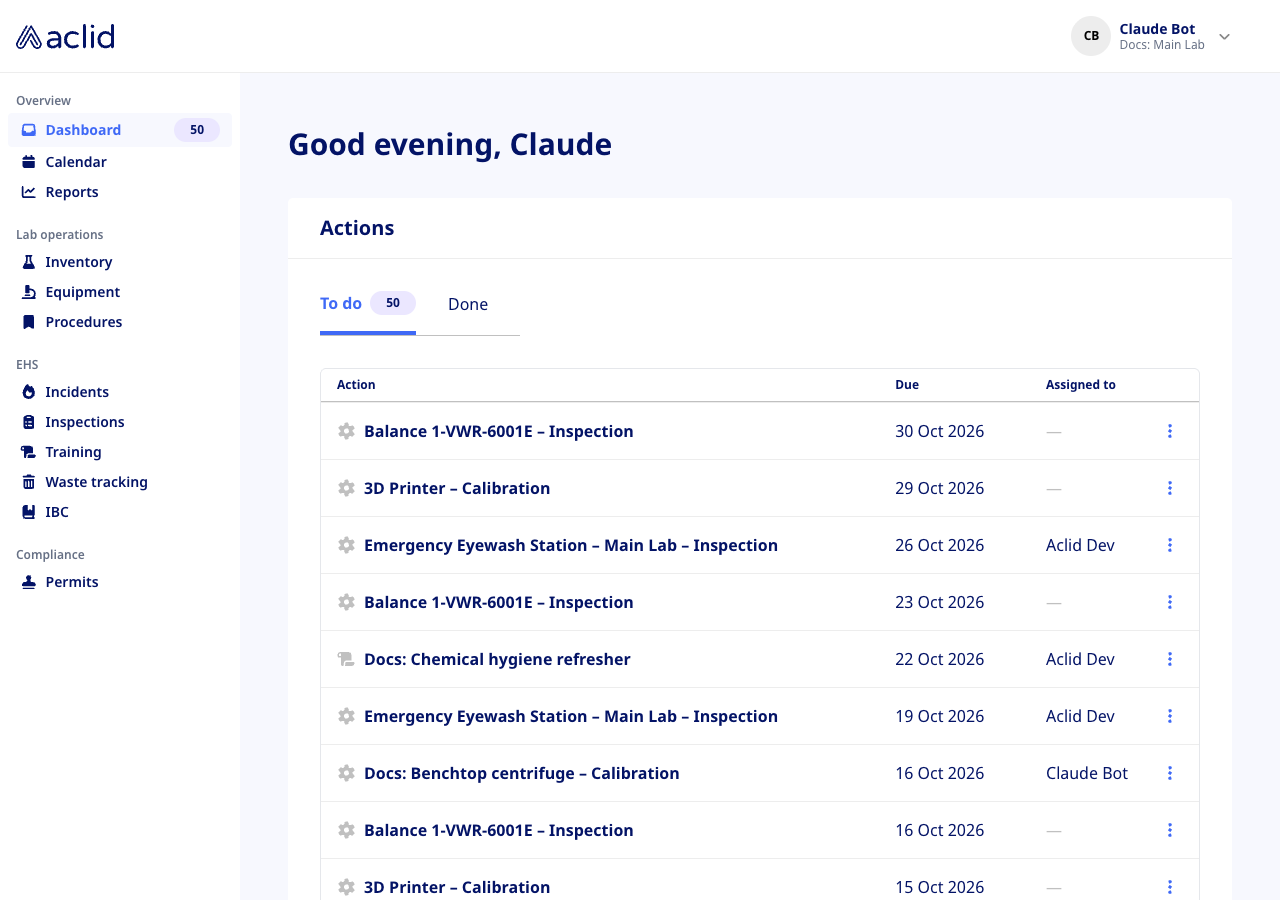Image resolution: width=1280 pixels, height=900 pixels.
Task: Click the Equipment microscope icon
Action: (29, 292)
